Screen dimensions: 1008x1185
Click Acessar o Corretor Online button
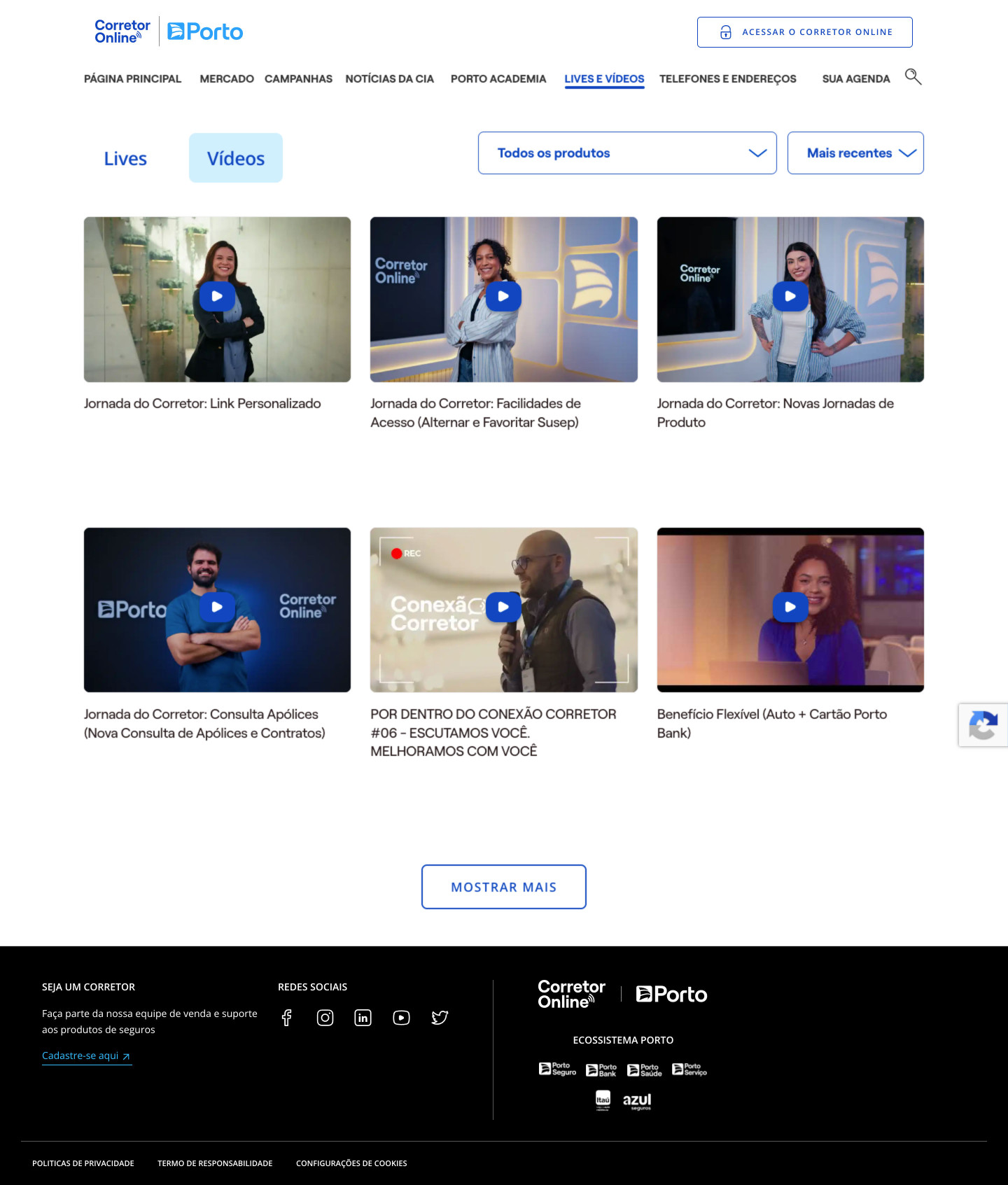click(x=804, y=32)
